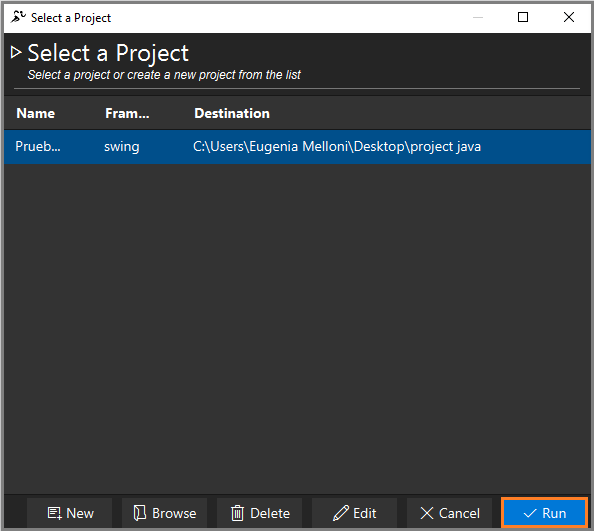Click the Browse folder icon
This screenshot has width=594, height=531.
(140, 513)
